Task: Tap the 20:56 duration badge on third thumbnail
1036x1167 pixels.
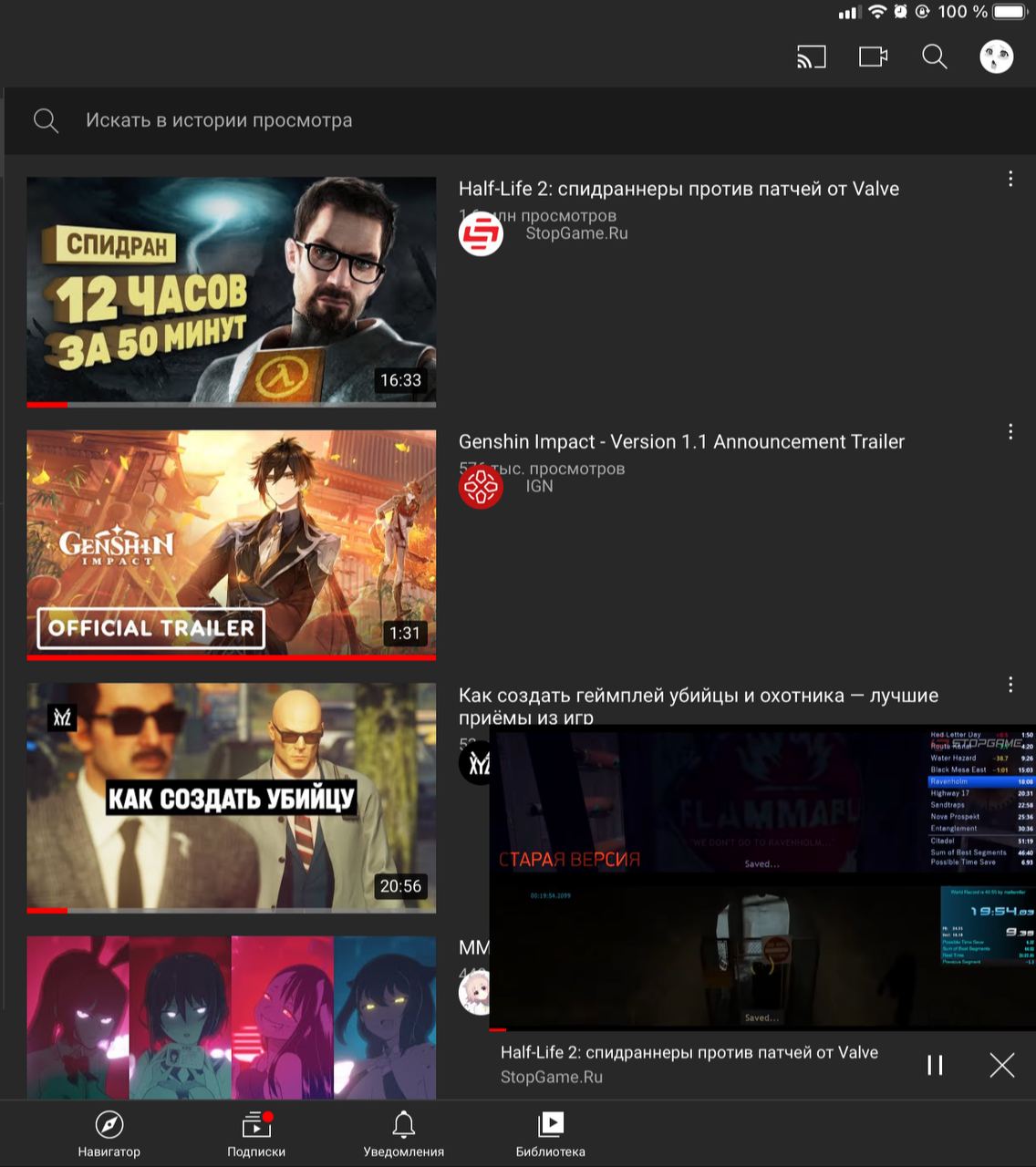Action: 400,886
